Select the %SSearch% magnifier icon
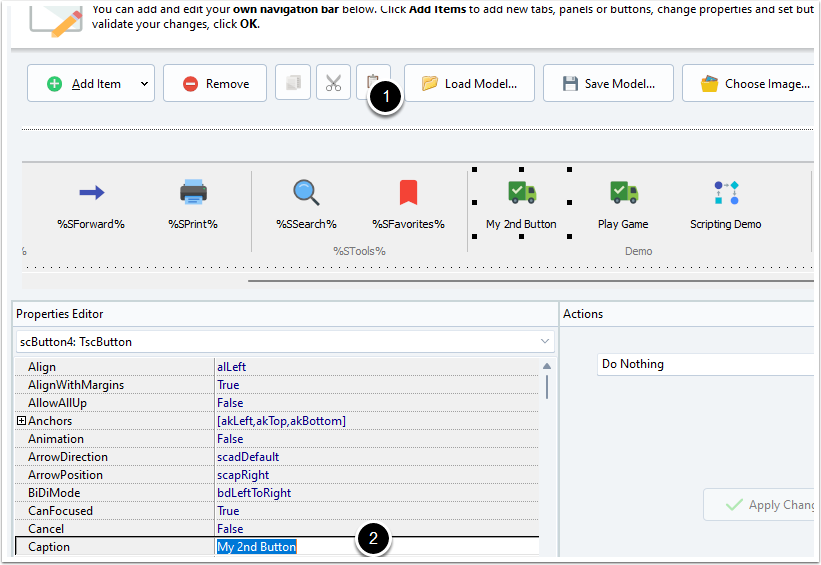The height and width of the screenshot is (565, 821). point(306,193)
